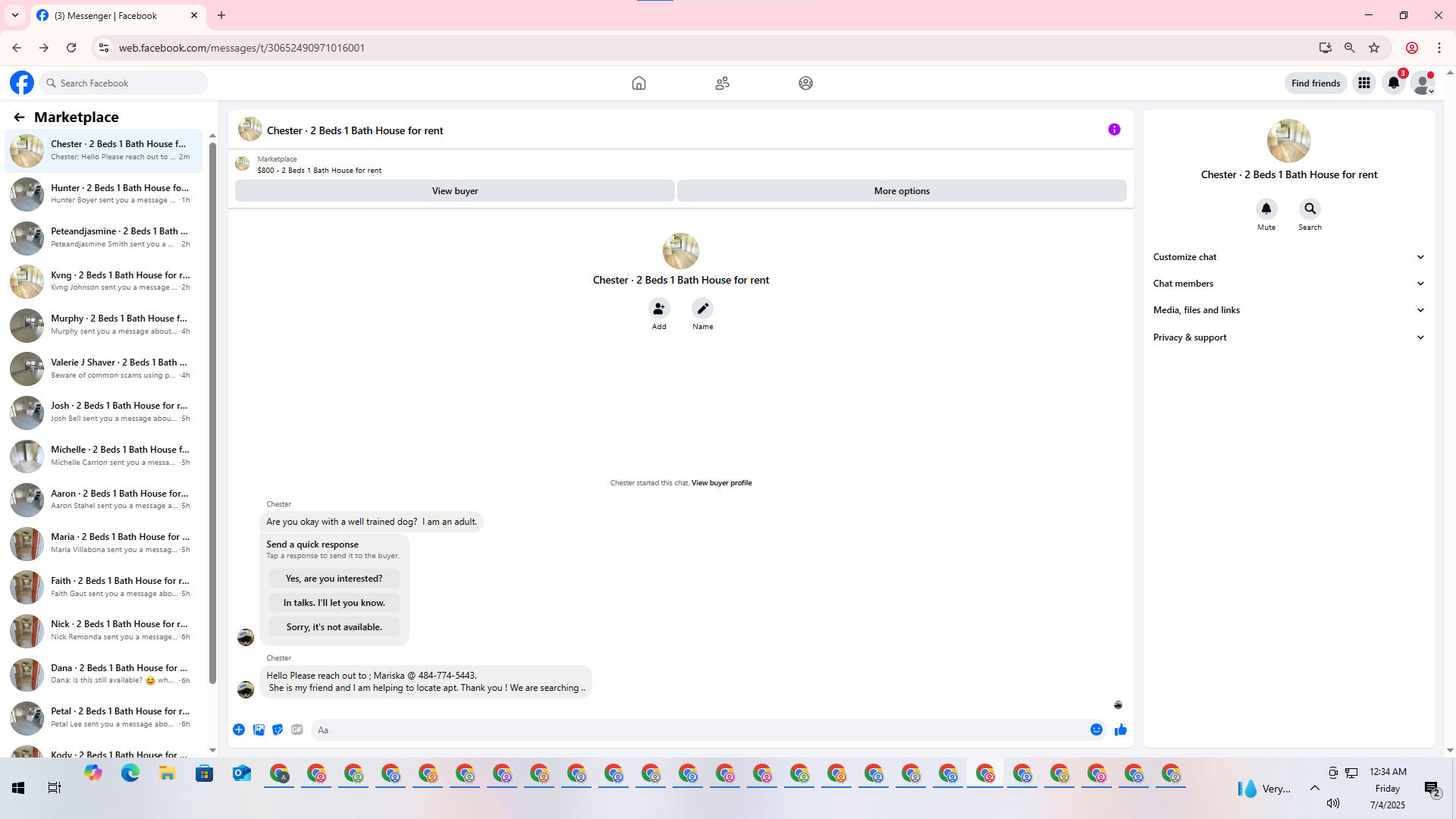
Task: Expand Media, files and links section
Action: [1288, 310]
